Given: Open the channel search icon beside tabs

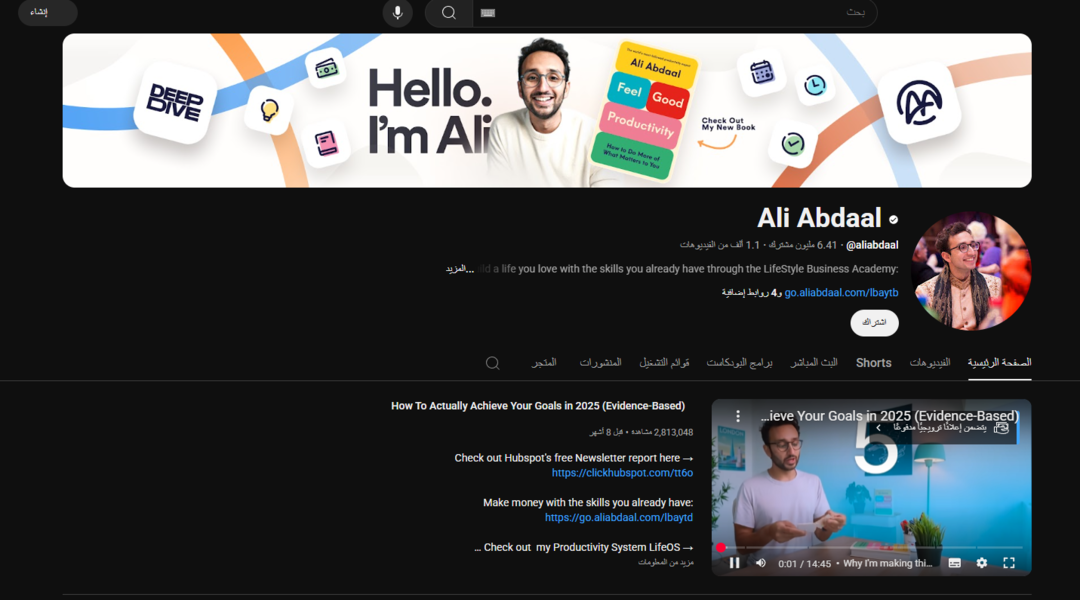Looking at the screenshot, I should [x=492, y=363].
